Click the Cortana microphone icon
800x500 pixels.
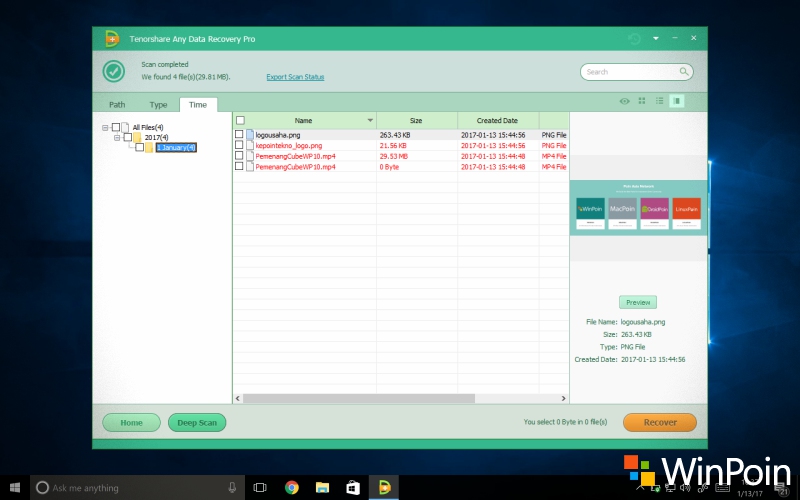point(232,488)
